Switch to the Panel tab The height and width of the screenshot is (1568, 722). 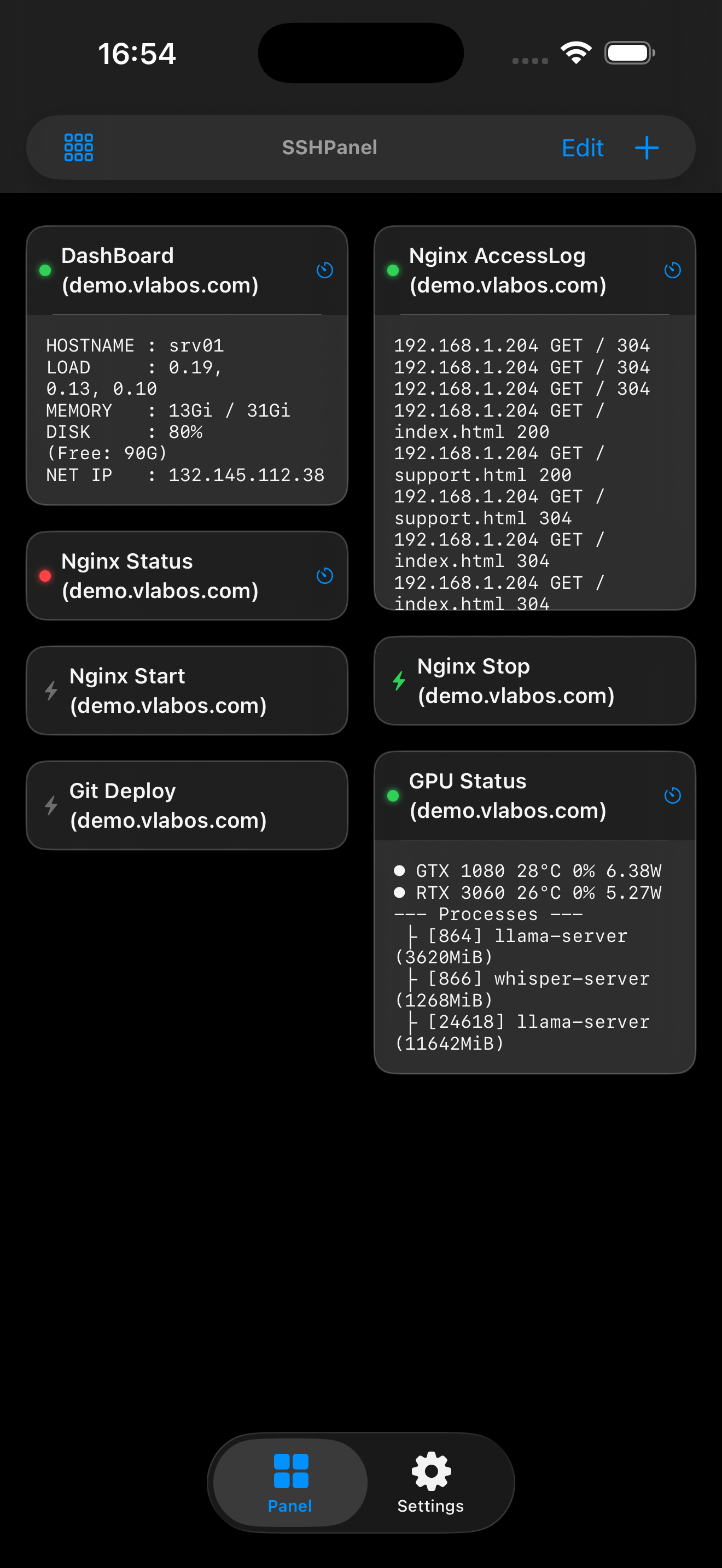[290, 1483]
